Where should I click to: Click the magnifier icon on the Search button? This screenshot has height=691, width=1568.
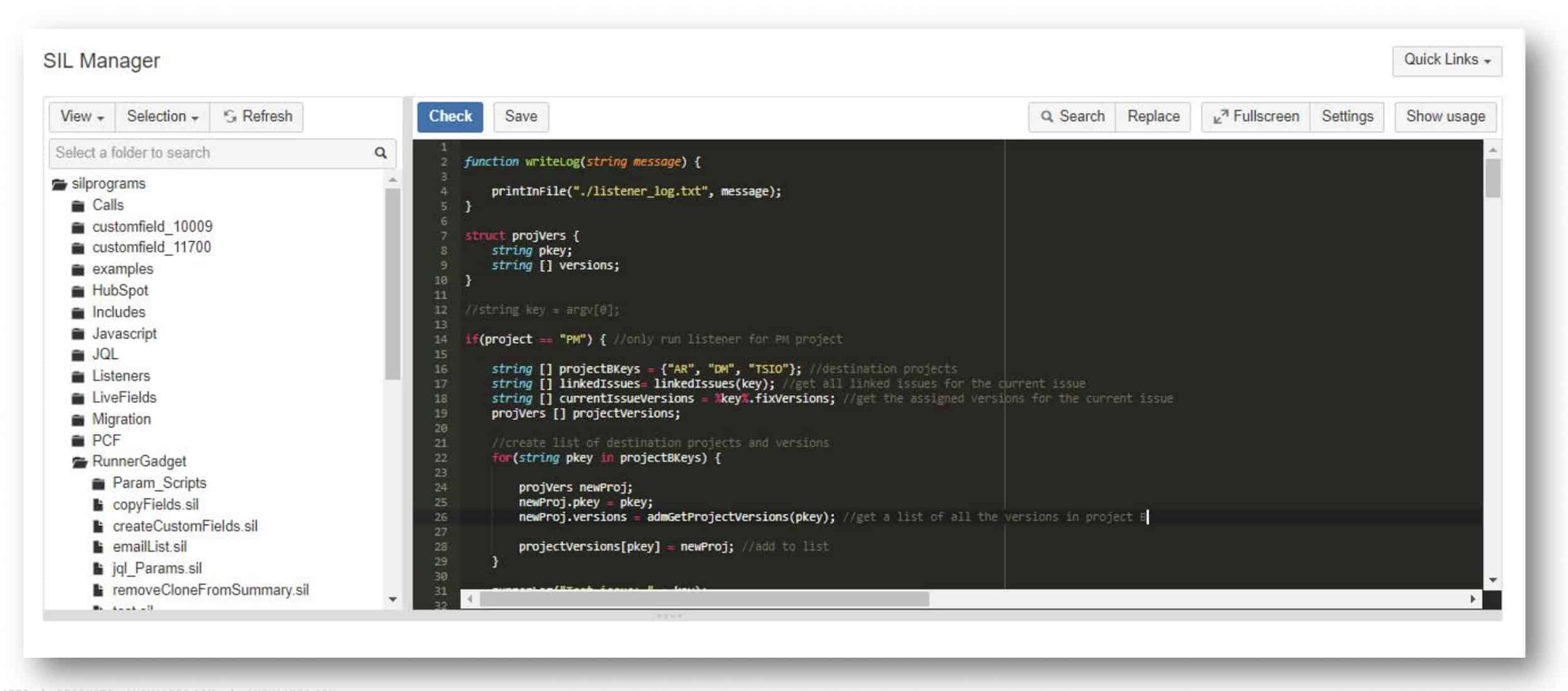1046,116
